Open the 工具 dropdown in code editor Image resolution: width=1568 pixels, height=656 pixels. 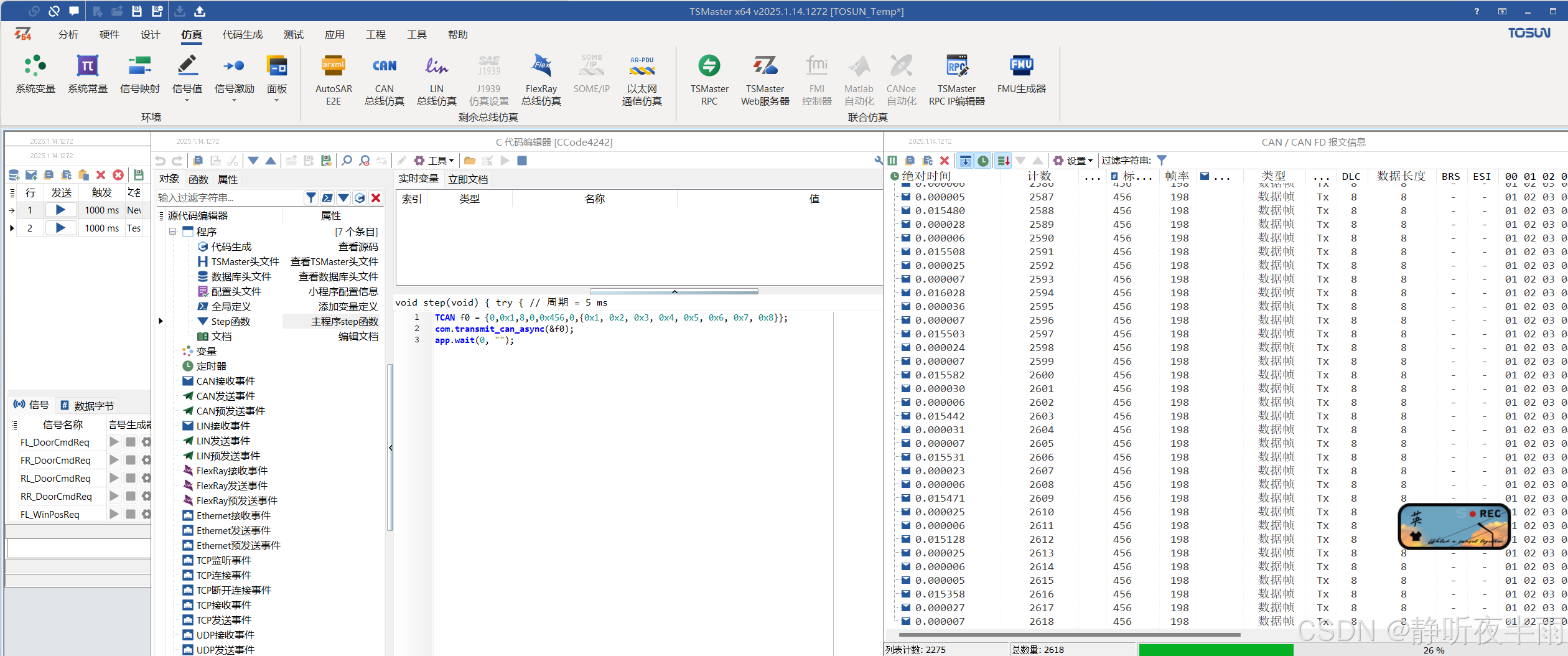pos(435,161)
